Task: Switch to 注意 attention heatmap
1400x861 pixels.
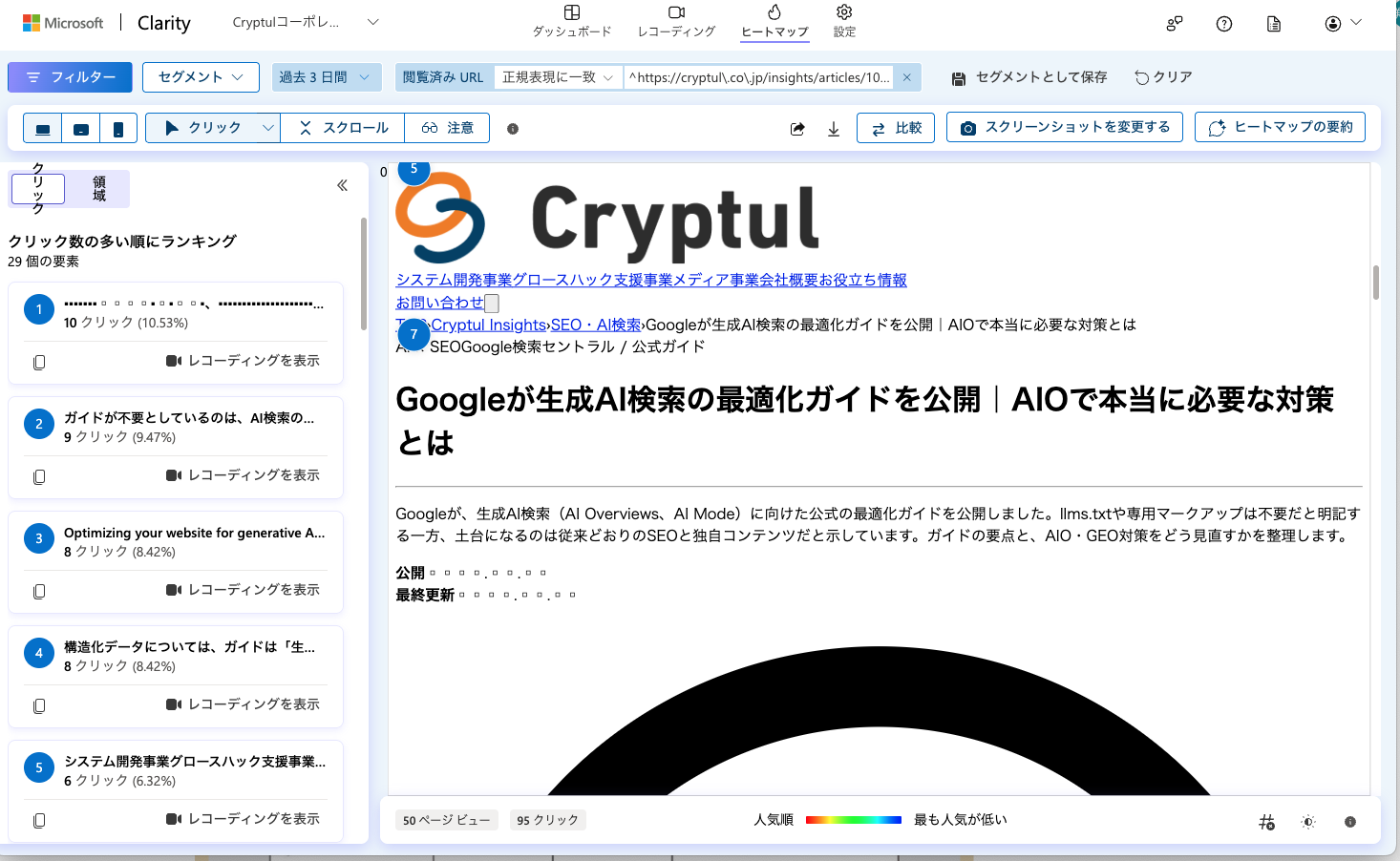Action: [447, 128]
